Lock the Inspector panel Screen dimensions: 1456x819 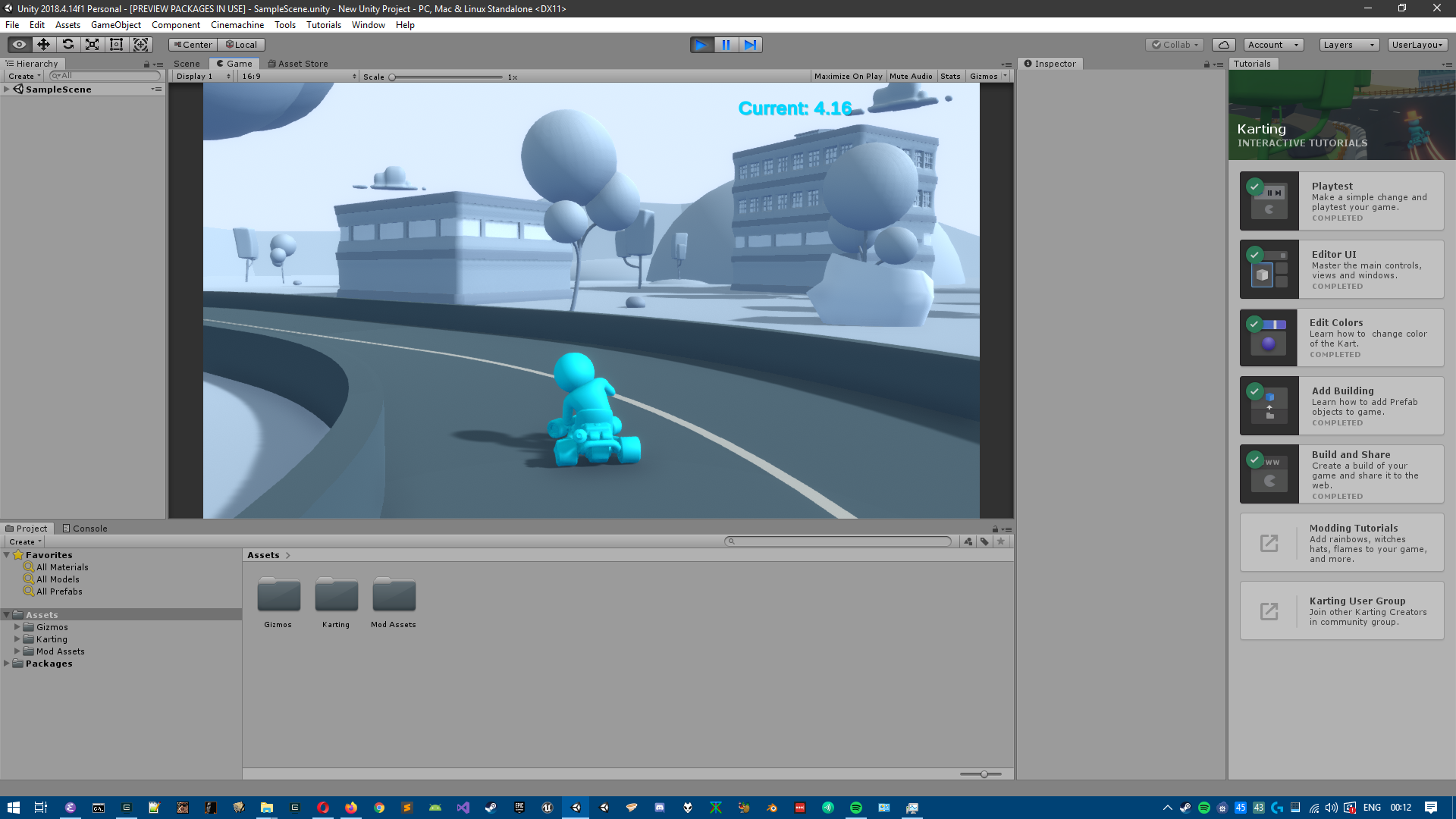(x=1207, y=64)
